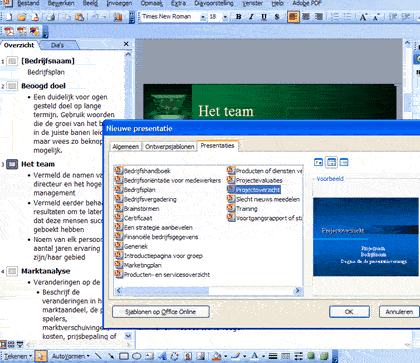Toggle text Shadow button
This screenshot has height=363, width=420.
pyautogui.click(x=277, y=17)
